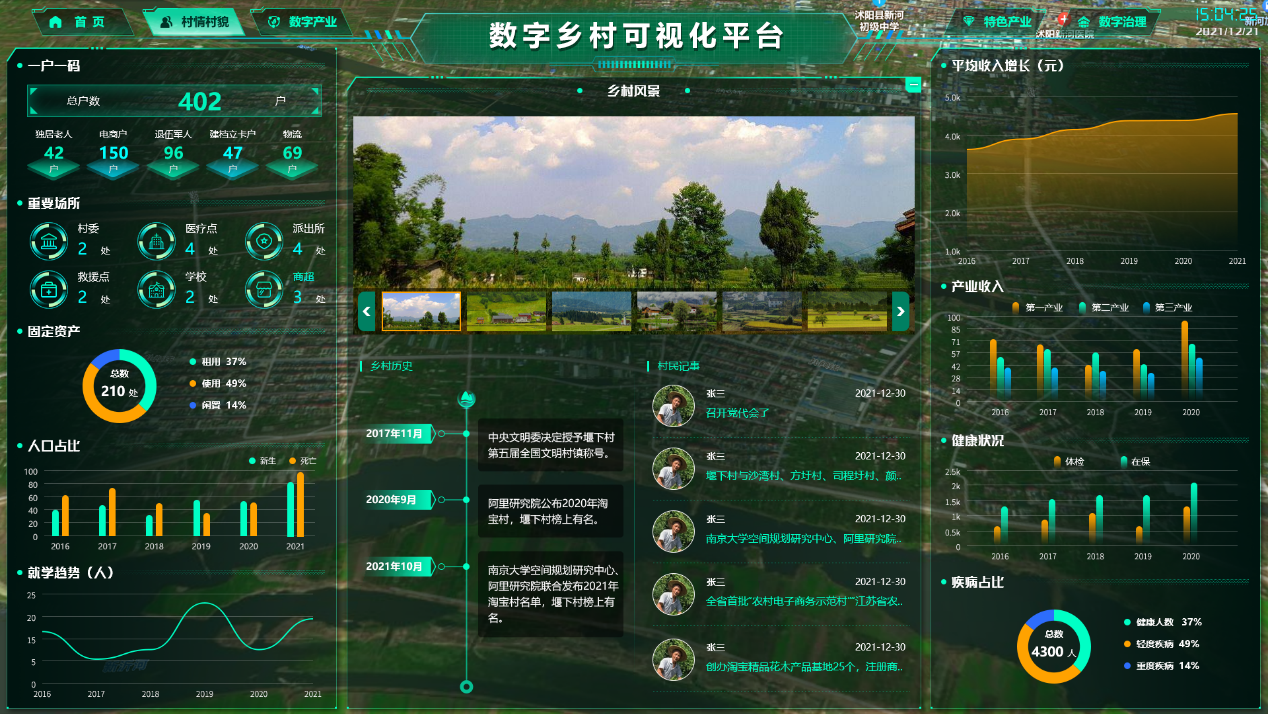The width and height of the screenshot is (1268, 714).
Task: Toggle 使用 49% legend in 固定资产
Action: click(217, 383)
